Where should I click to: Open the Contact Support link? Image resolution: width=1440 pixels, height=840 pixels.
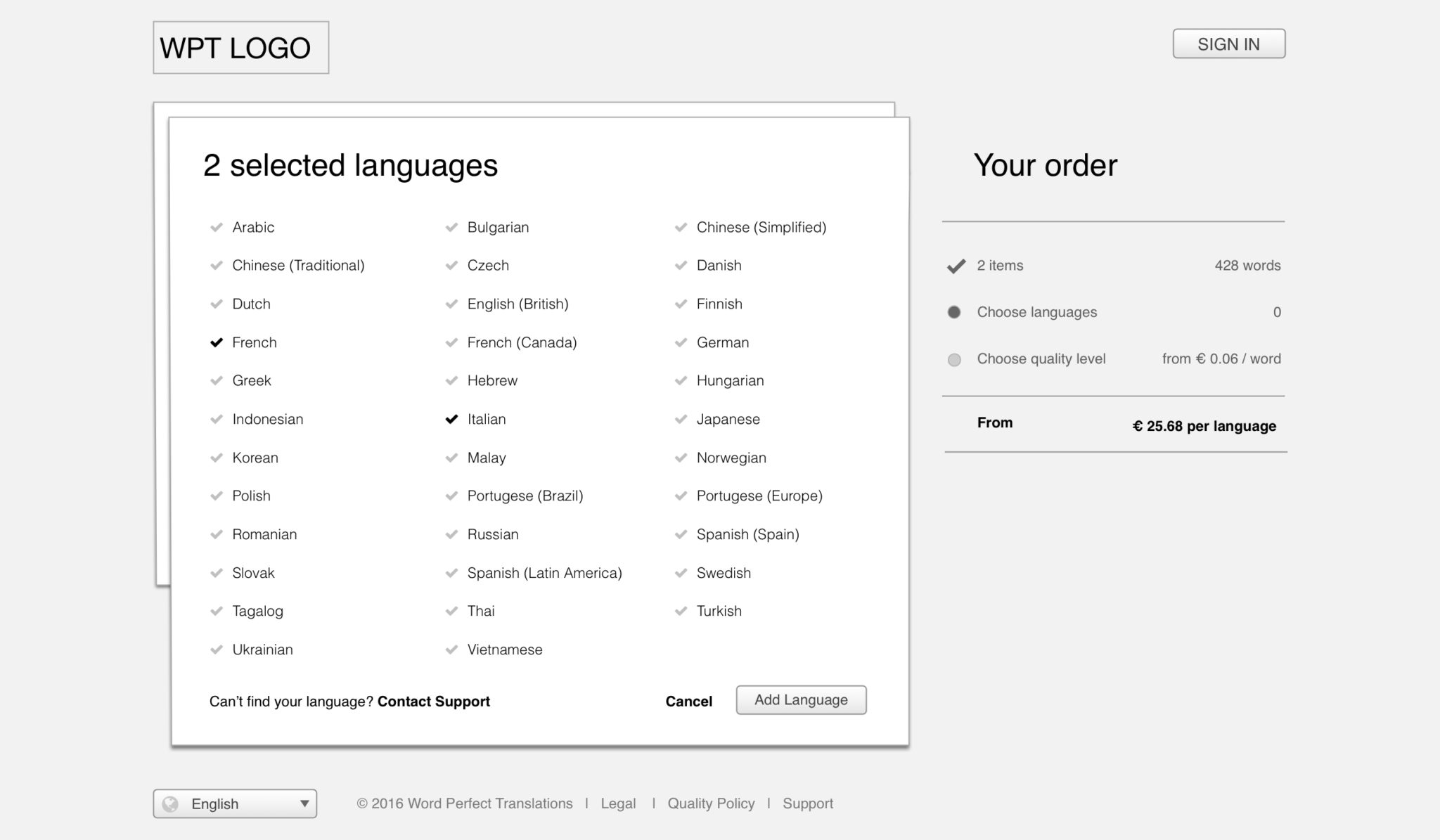[x=433, y=702]
